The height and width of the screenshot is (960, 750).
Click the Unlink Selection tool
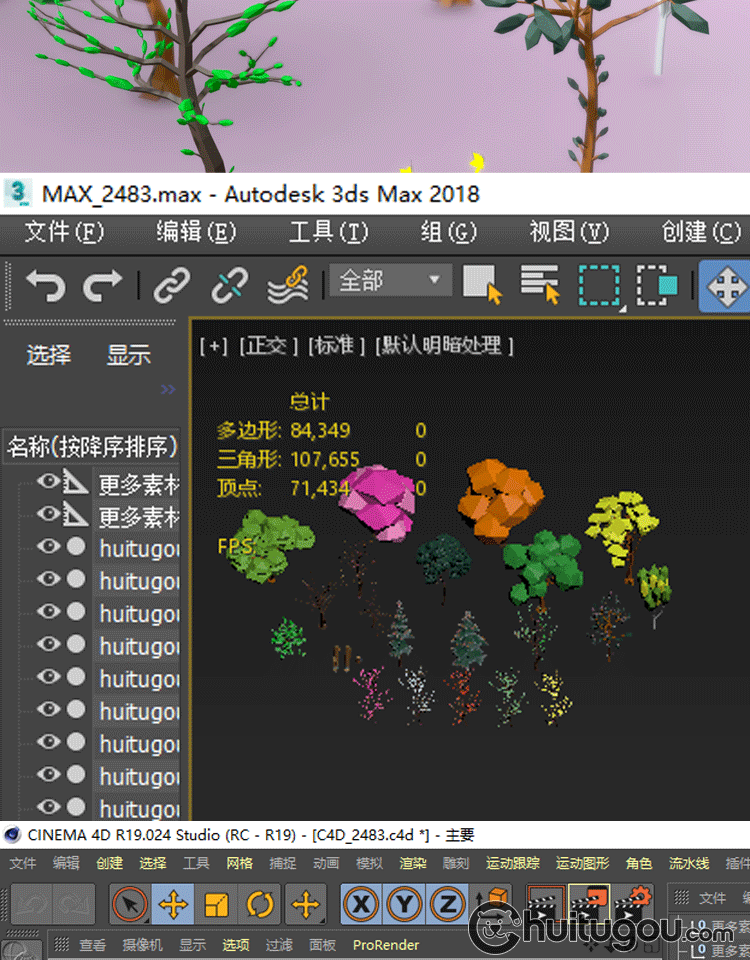coord(230,285)
